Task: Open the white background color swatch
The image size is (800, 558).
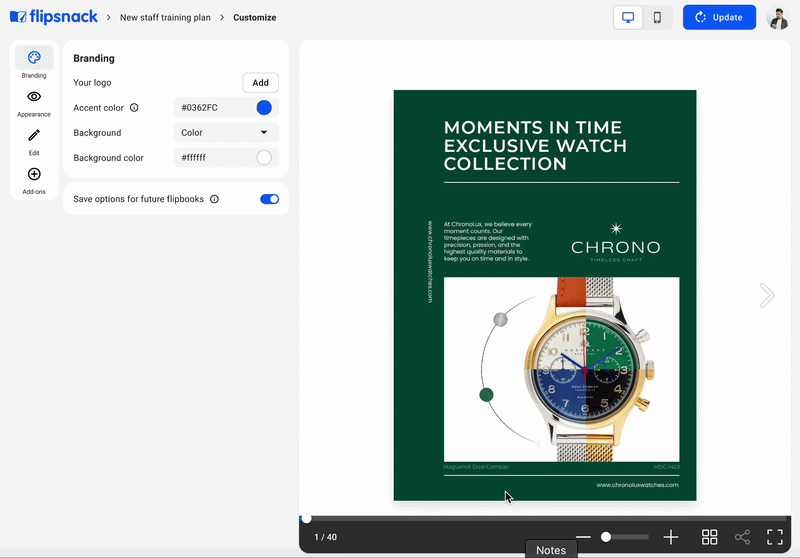Action: click(264, 158)
